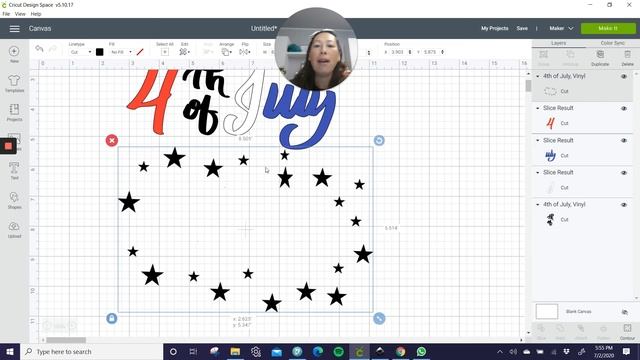This screenshot has height=360, width=640.
Task: Open File Explorer from the taskbar
Action: tap(235, 351)
